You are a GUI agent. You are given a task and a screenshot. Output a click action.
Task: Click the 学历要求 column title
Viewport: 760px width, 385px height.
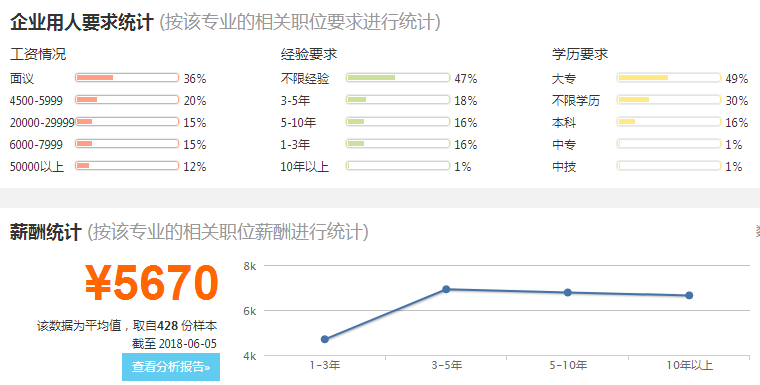click(580, 54)
